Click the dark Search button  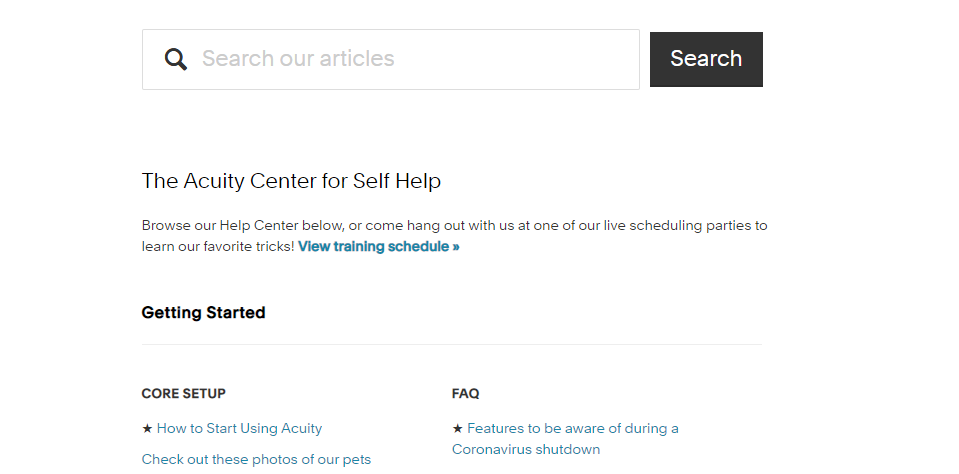(x=706, y=59)
